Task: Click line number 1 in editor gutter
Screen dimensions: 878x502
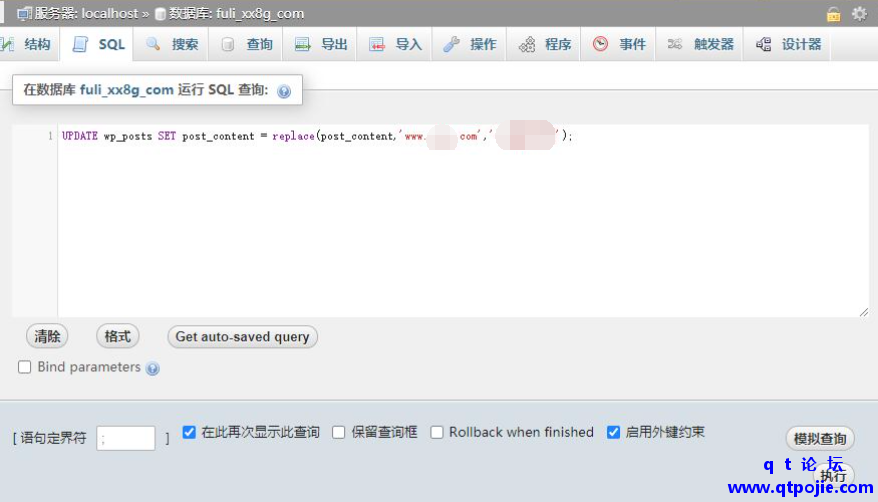Action: (x=50, y=136)
